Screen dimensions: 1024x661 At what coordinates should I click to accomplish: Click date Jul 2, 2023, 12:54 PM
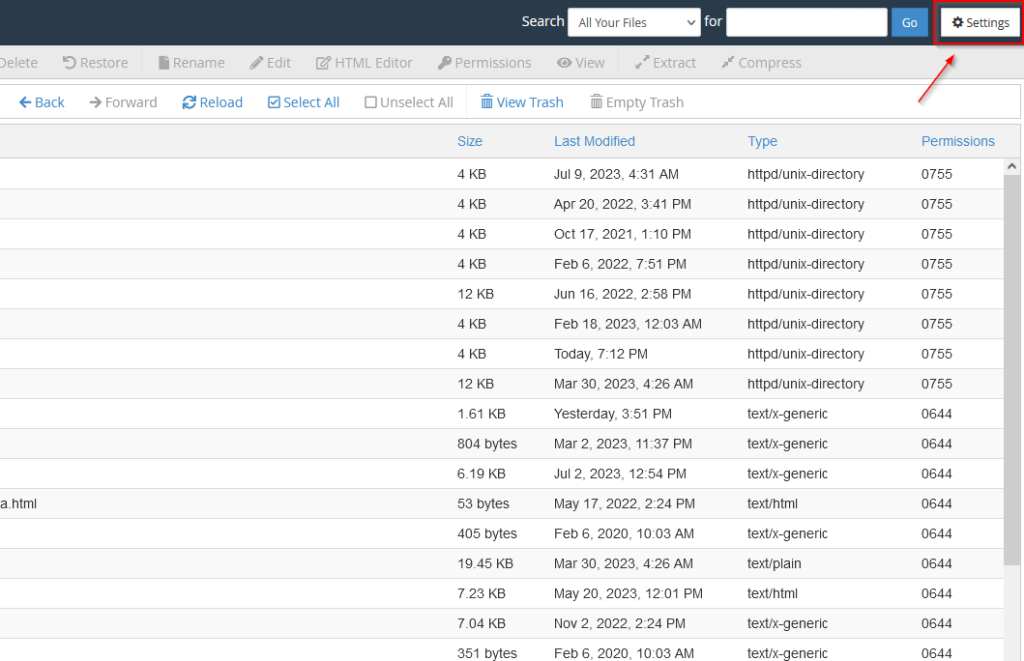(x=620, y=474)
